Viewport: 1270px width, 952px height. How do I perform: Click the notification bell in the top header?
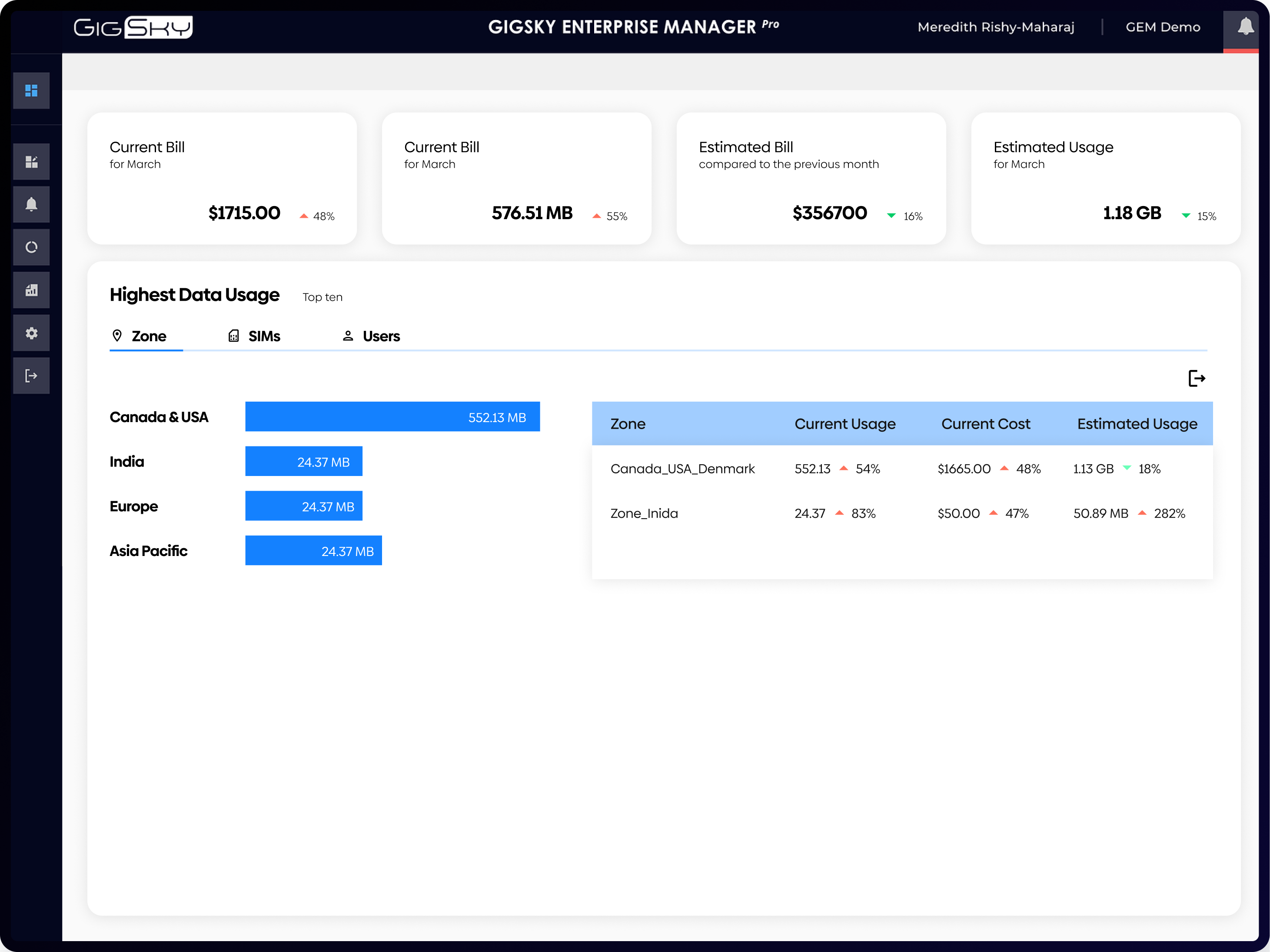click(1243, 27)
